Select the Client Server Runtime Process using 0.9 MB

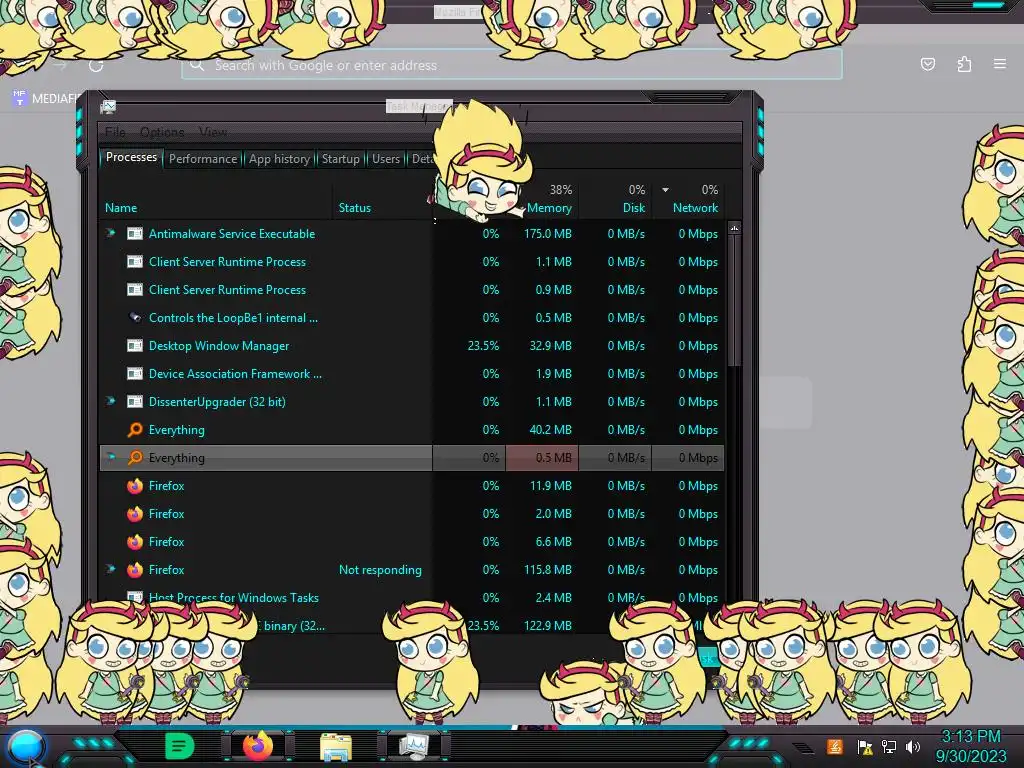coord(412,290)
